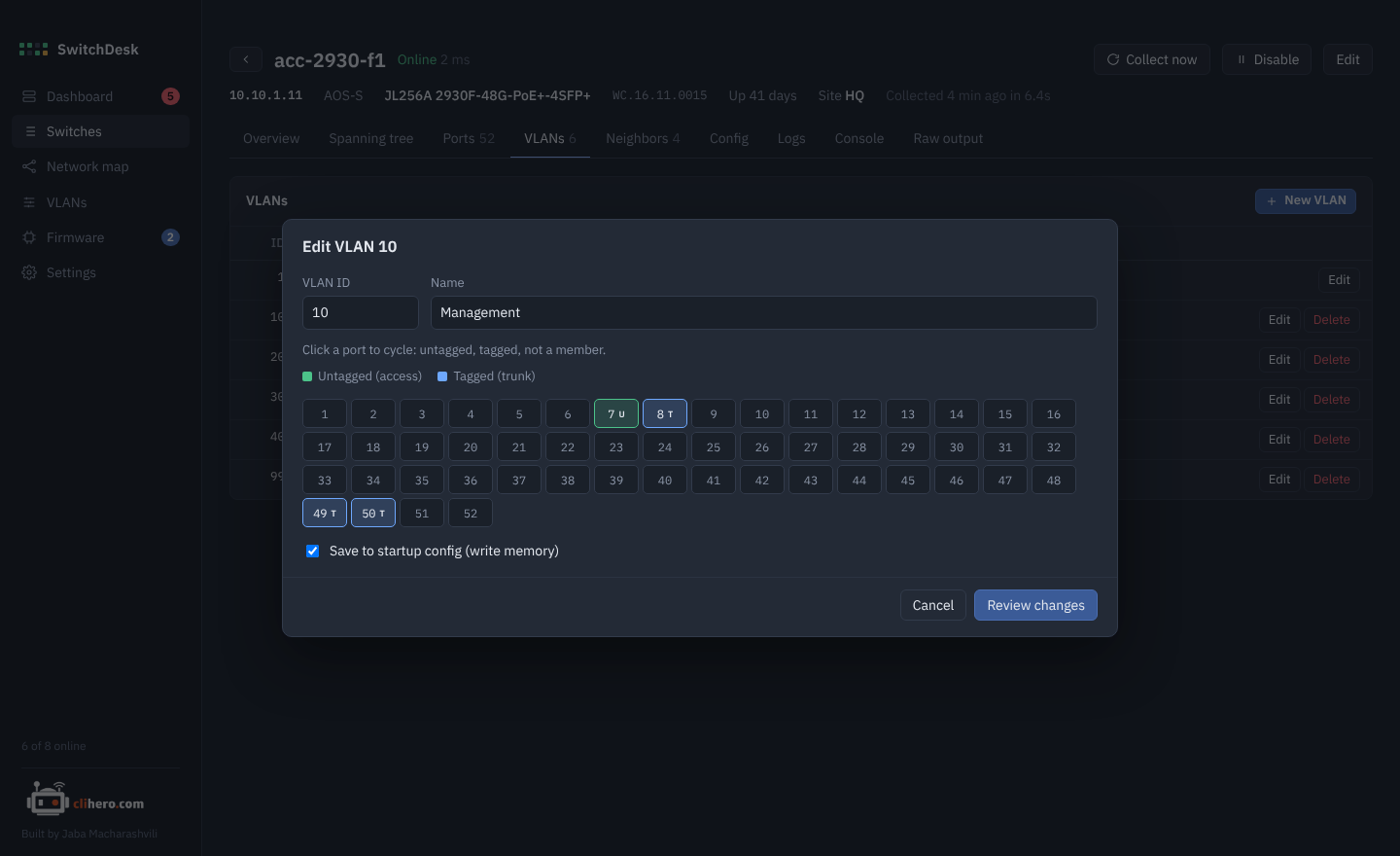Viewport: 1400px width, 856px height.
Task: Toggle port 8 tagged membership
Action: click(665, 413)
